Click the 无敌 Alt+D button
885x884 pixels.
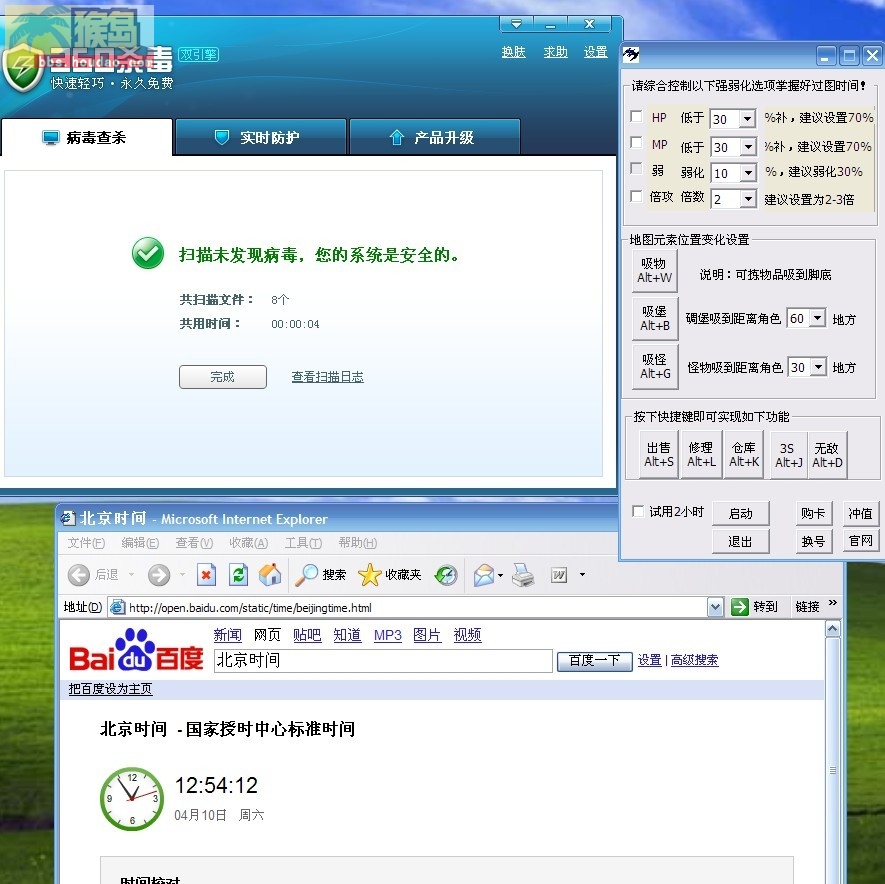point(827,455)
